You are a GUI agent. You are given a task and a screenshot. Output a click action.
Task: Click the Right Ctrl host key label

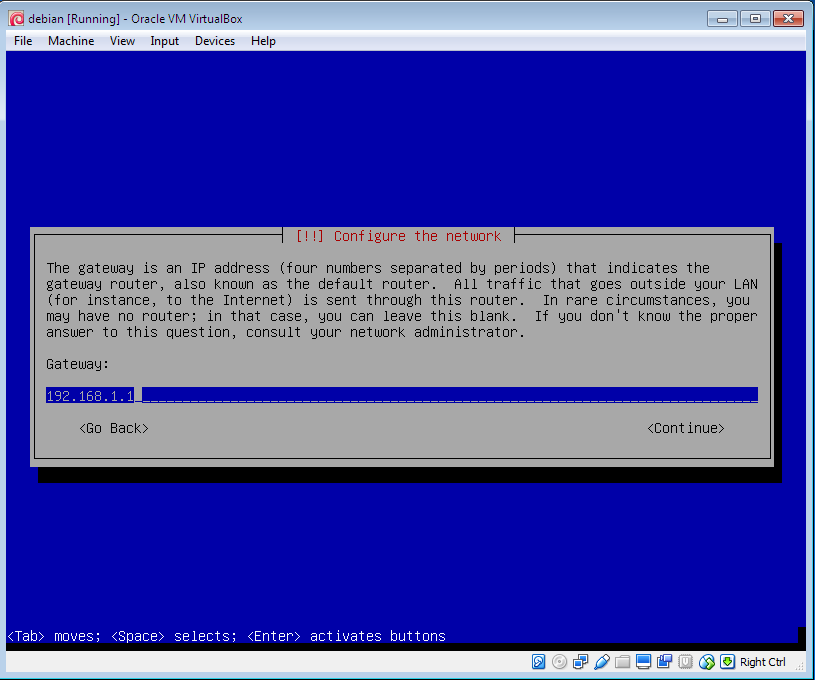(x=763, y=662)
